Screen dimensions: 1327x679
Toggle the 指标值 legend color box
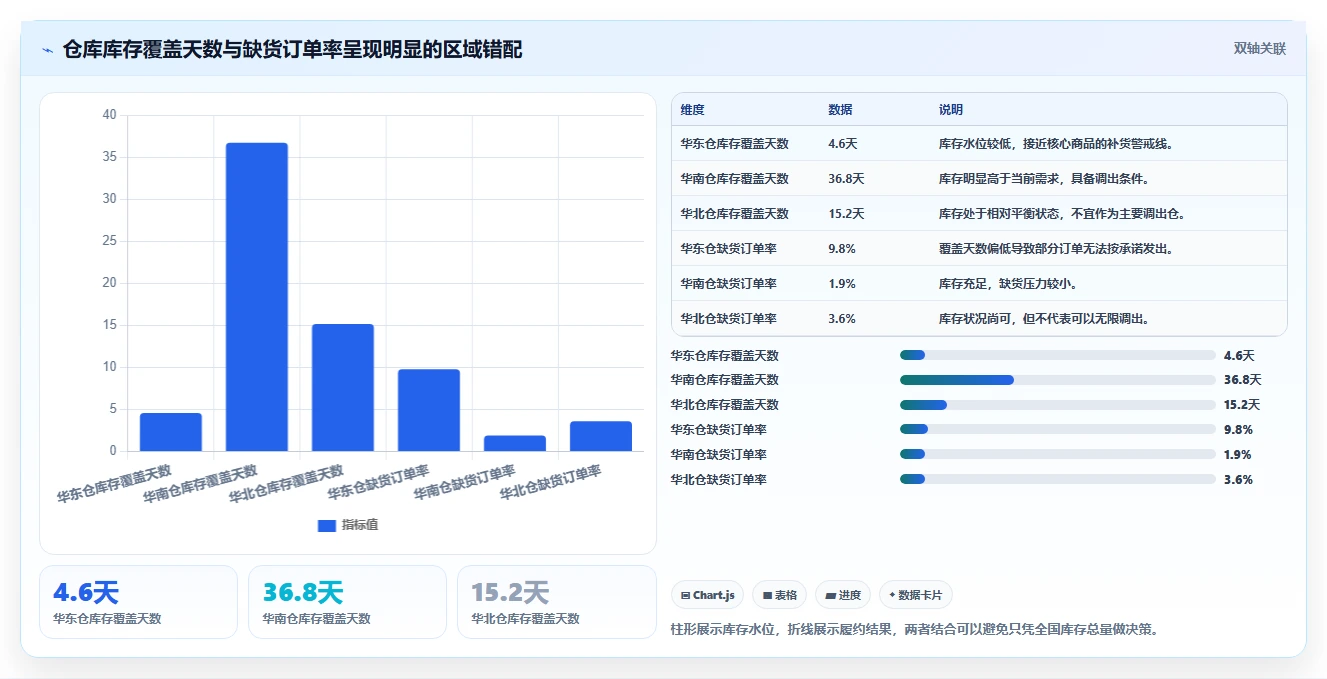[x=326, y=525]
